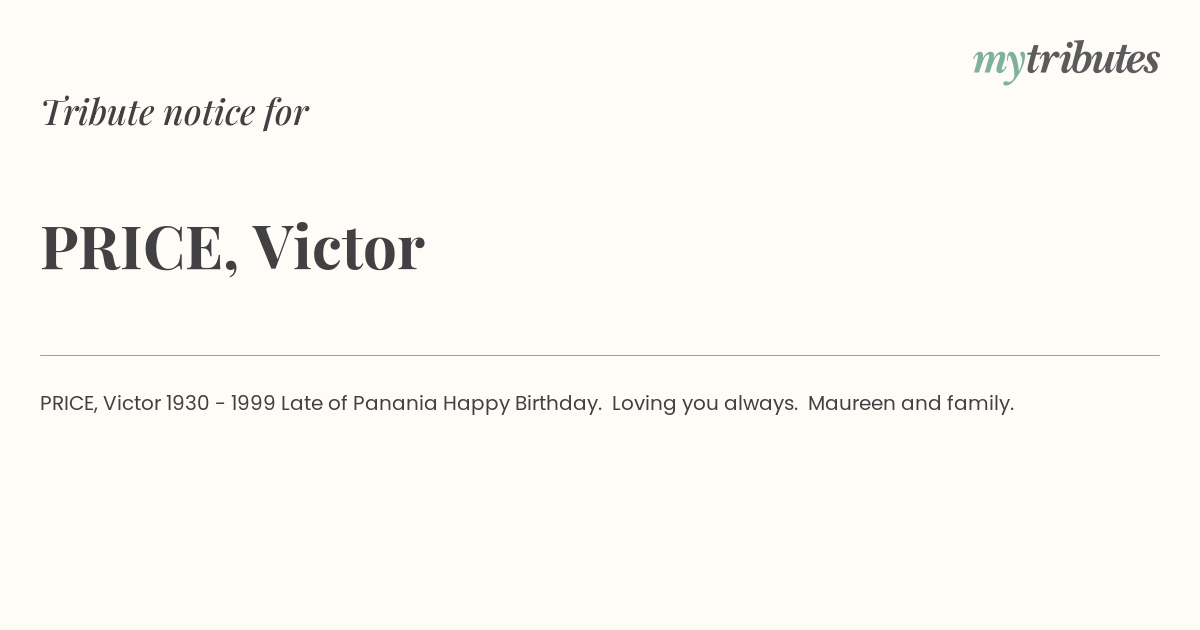The width and height of the screenshot is (1200, 630).
Task: Click the word "notice" in italic heading
Action: pos(209,113)
